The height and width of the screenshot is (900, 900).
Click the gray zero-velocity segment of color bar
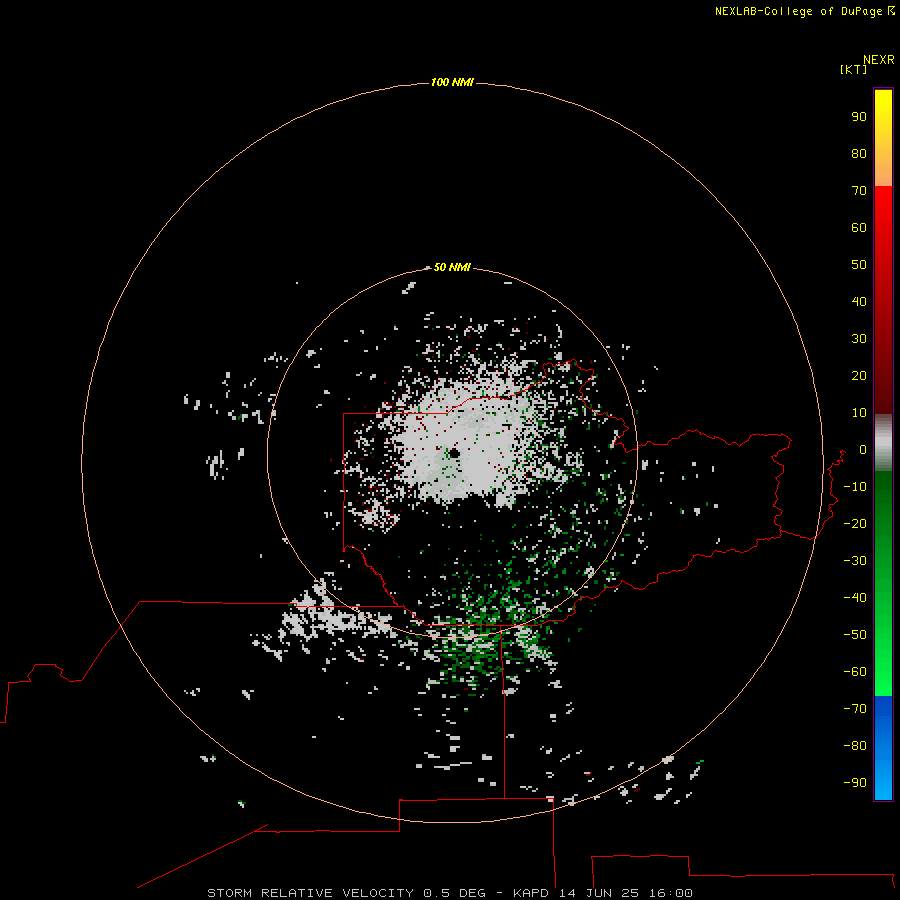(x=883, y=442)
